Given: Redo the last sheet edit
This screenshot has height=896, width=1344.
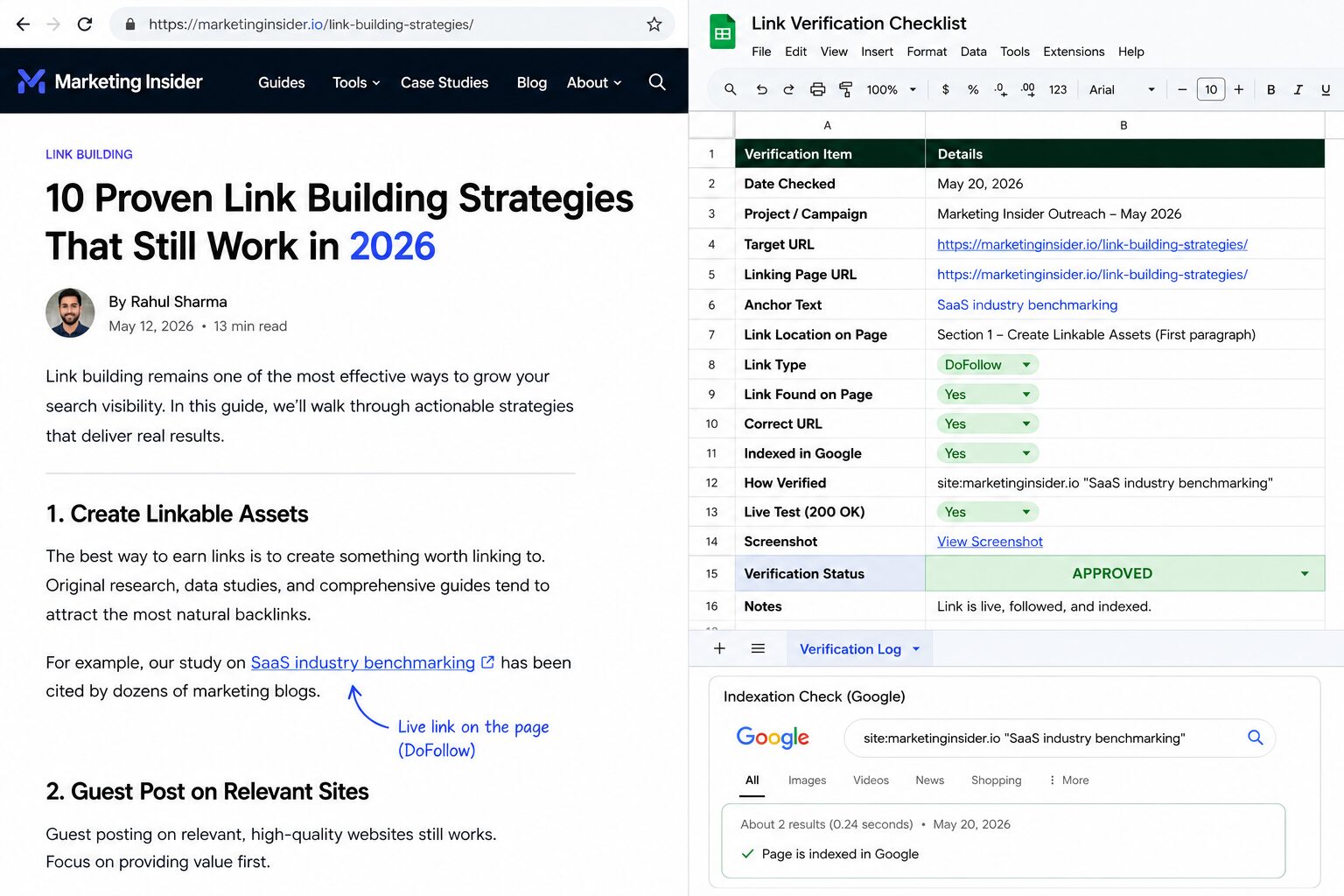Looking at the screenshot, I should 788,89.
